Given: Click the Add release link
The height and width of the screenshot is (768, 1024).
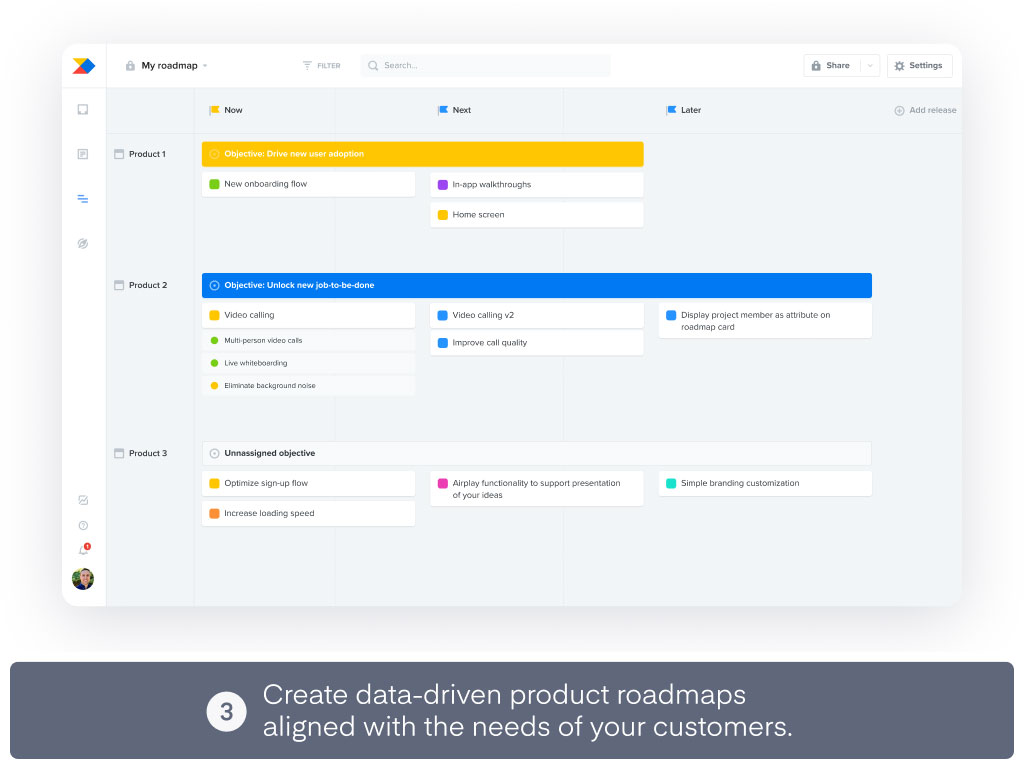Looking at the screenshot, I should click(925, 110).
